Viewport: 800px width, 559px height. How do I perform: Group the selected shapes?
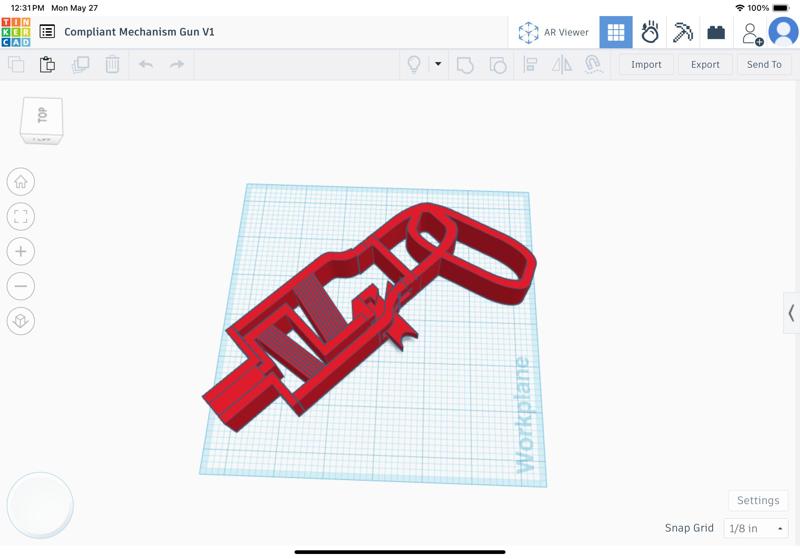[465, 65]
